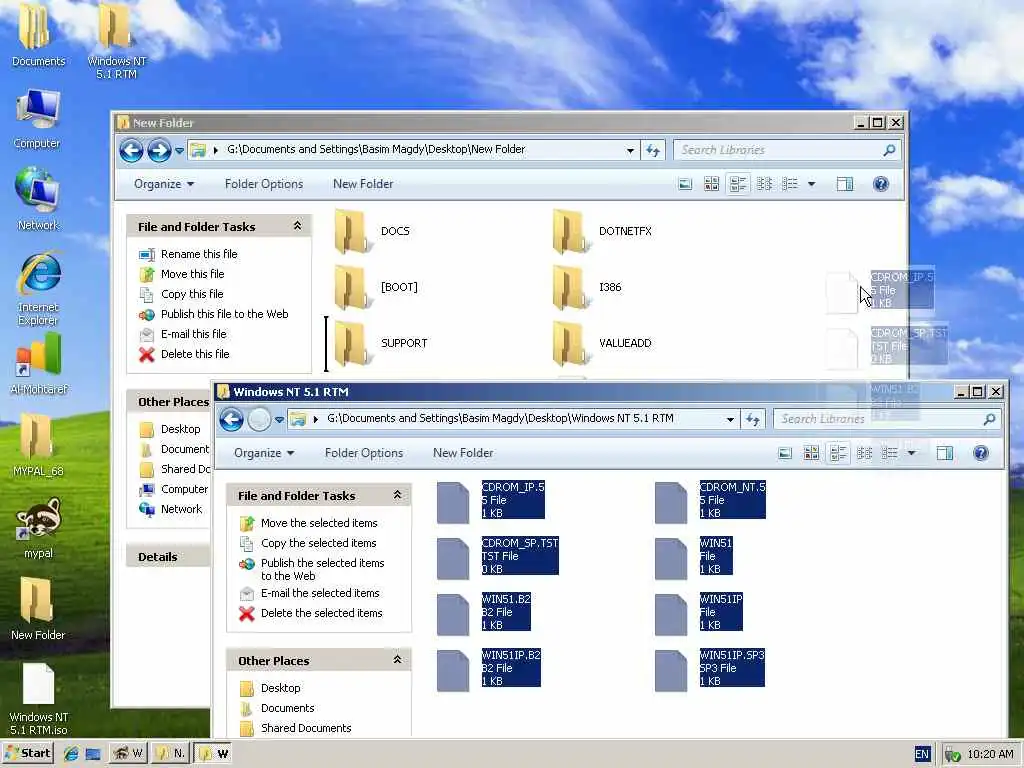Select the DOCS folder
This screenshot has width=1024, height=768.
(x=373, y=231)
